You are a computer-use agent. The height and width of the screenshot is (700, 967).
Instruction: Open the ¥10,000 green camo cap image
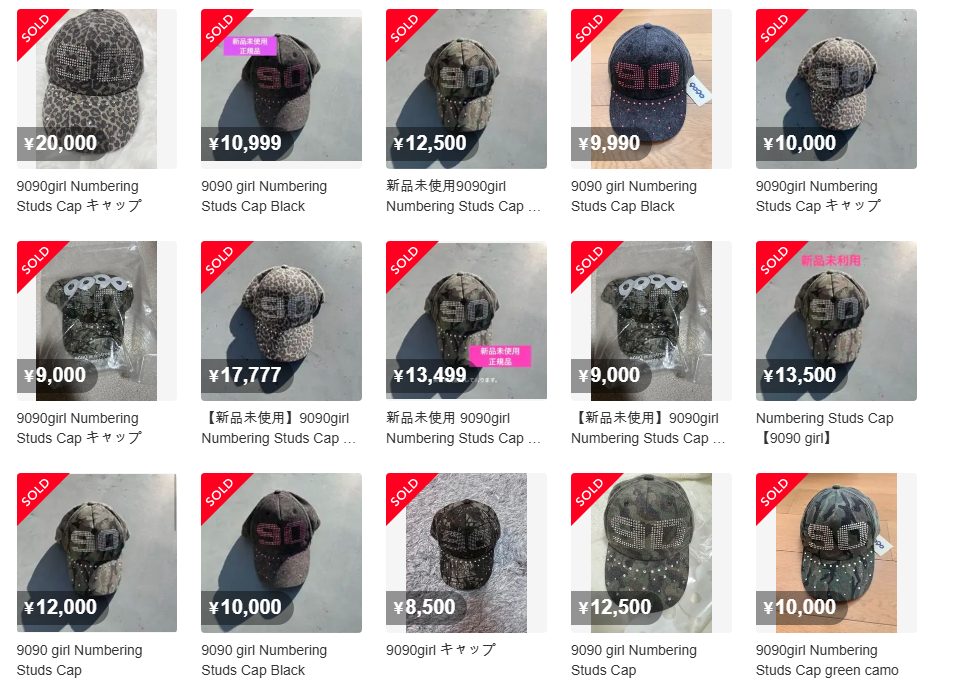pyautogui.click(x=836, y=553)
